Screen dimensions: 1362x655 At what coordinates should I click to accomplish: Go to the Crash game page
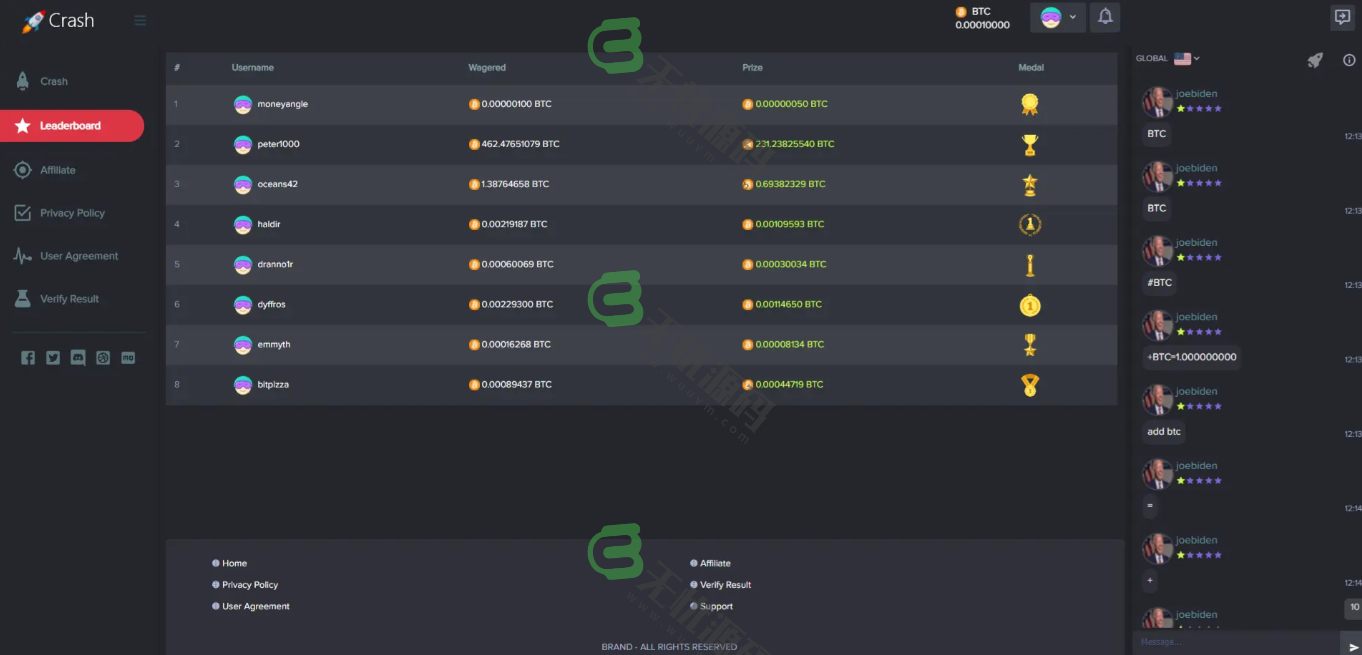[x=54, y=82]
